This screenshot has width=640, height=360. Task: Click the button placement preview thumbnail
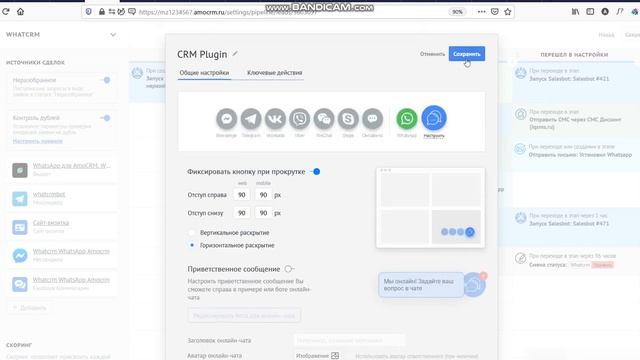click(430, 208)
